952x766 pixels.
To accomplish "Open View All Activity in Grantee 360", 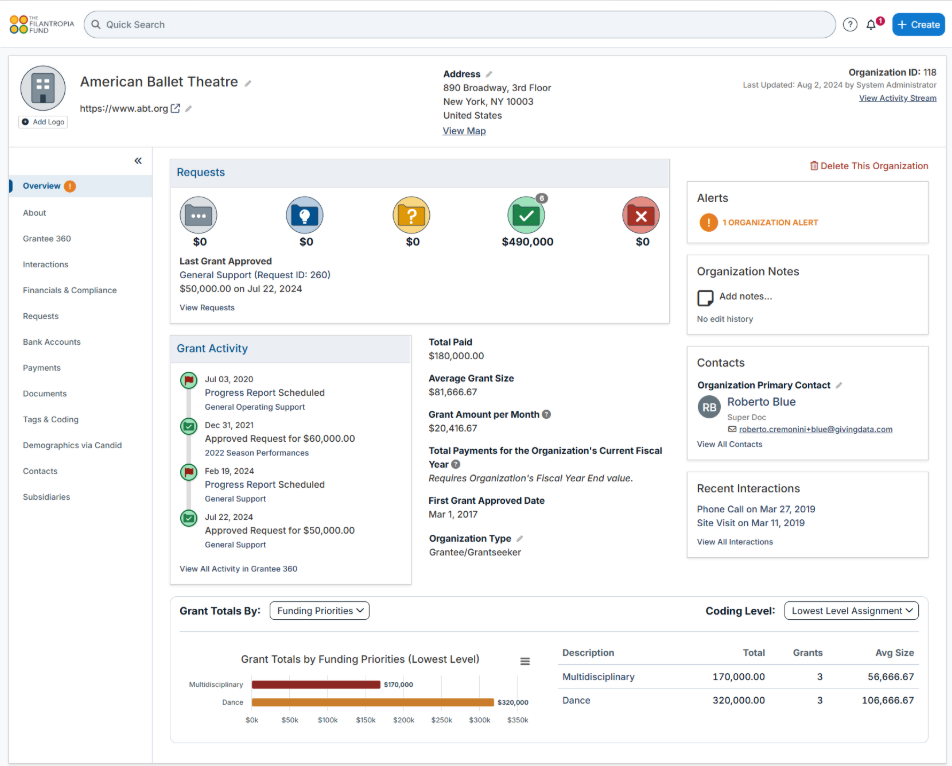I will pyautogui.click(x=239, y=569).
